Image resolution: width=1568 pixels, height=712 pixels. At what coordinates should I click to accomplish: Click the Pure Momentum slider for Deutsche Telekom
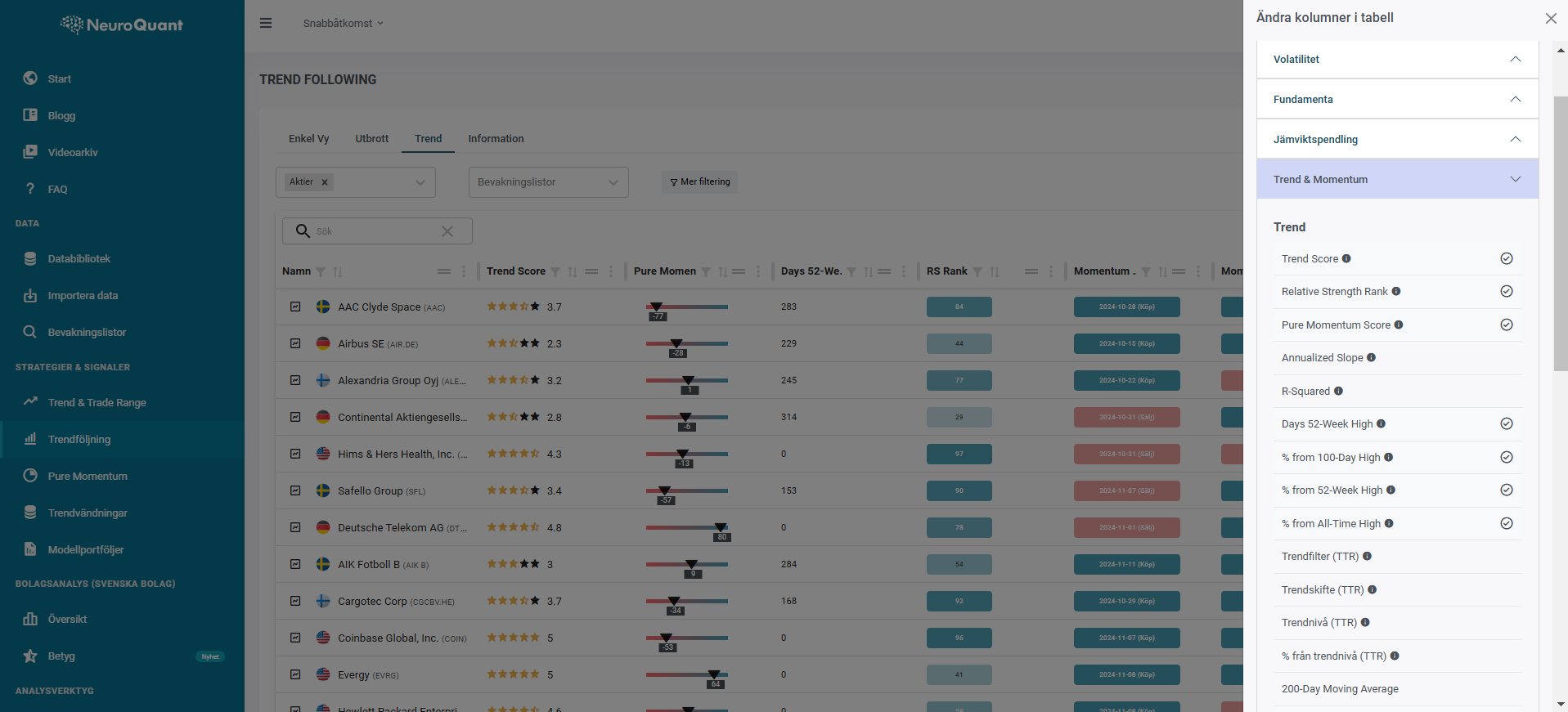pos(687,527)
